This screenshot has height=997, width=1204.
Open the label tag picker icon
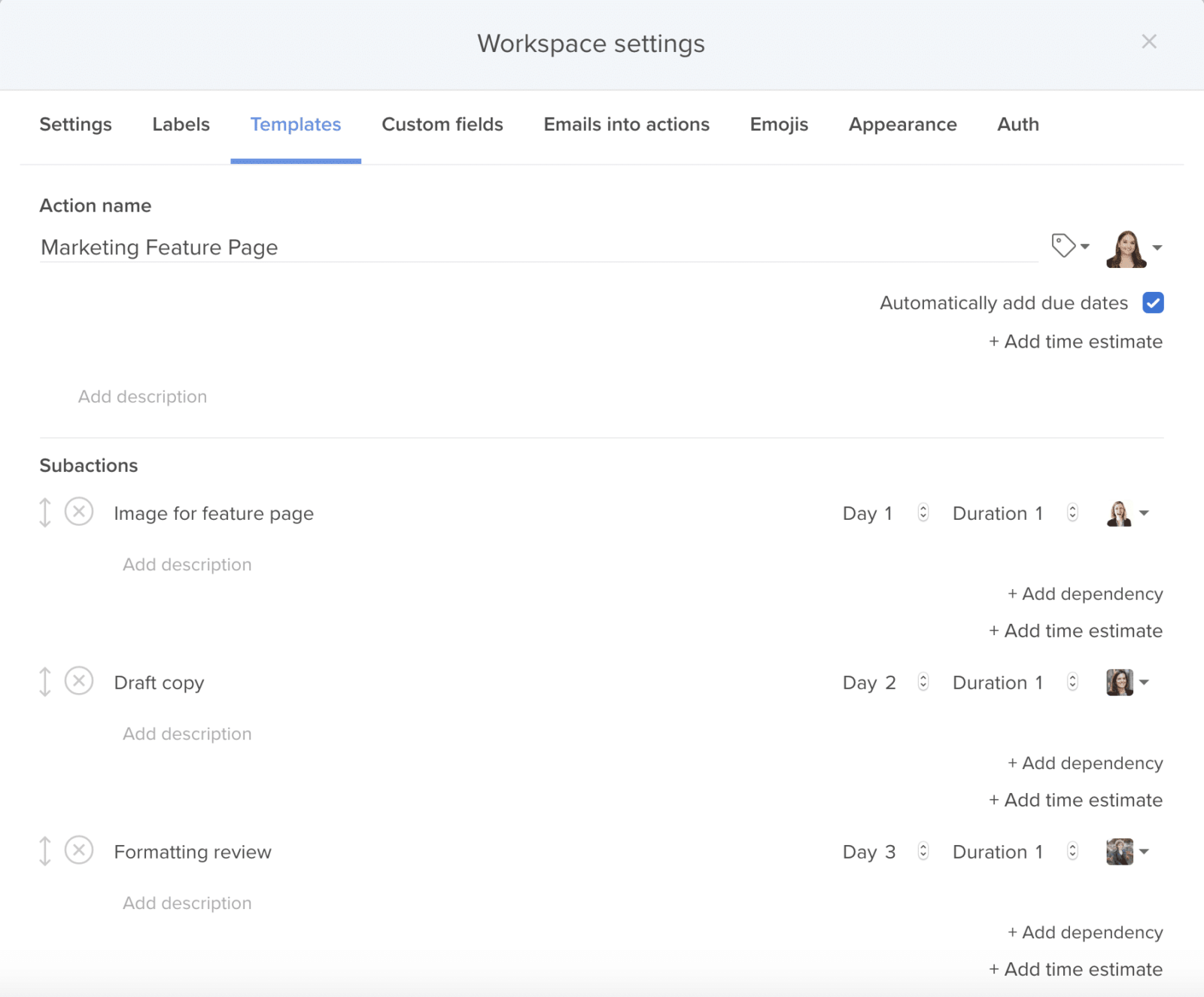1066,246
